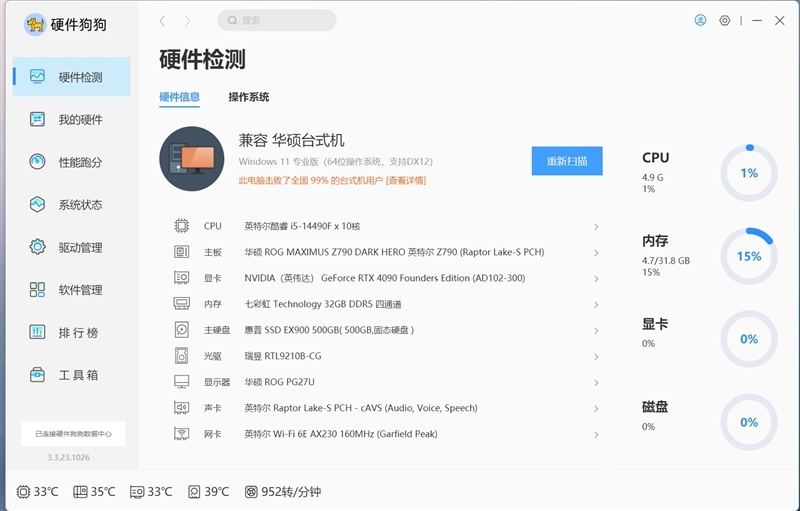This screenshot has height=511, width=800.
Task: Click the 主硬盘 disk row icon
Action: 182,330
